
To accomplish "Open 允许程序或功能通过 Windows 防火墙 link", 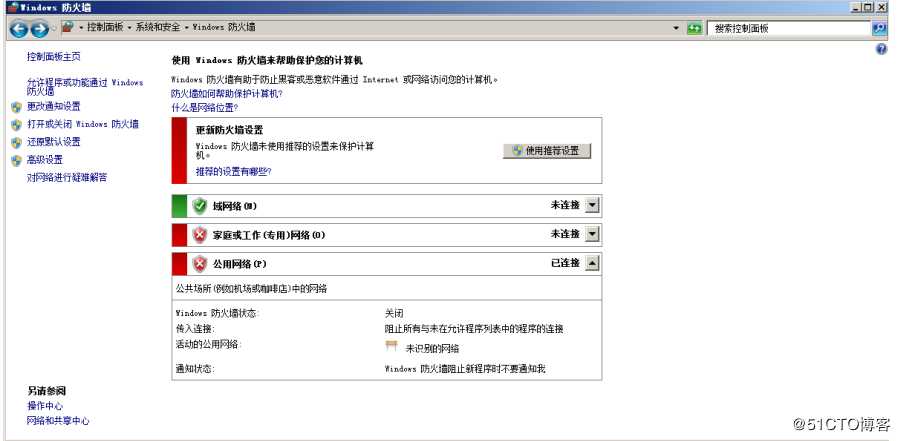I will pos(85,87).
